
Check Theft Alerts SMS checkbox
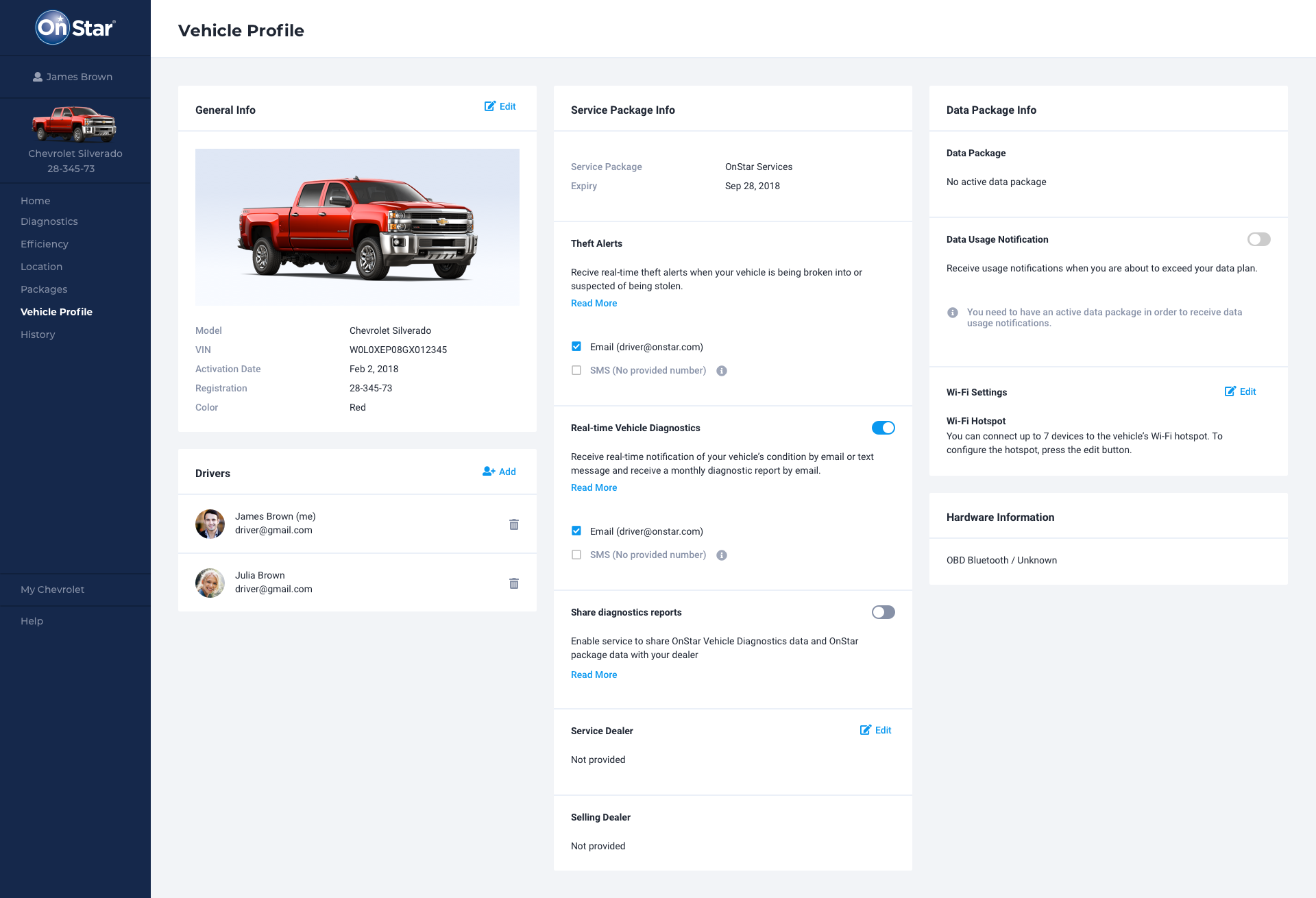coord(576,370)
